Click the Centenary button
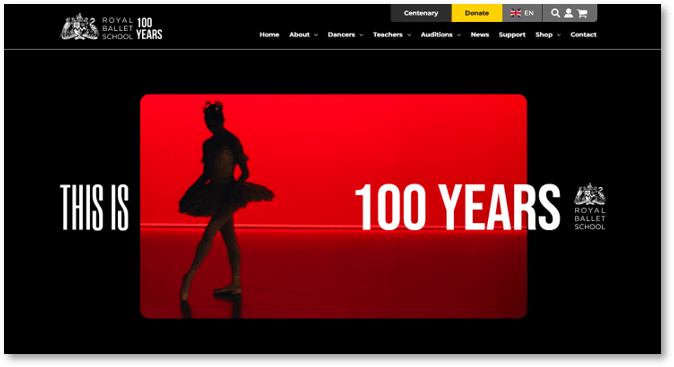This screenshot has width=674, height=367. pyautogui.click(x=421, y=13)
